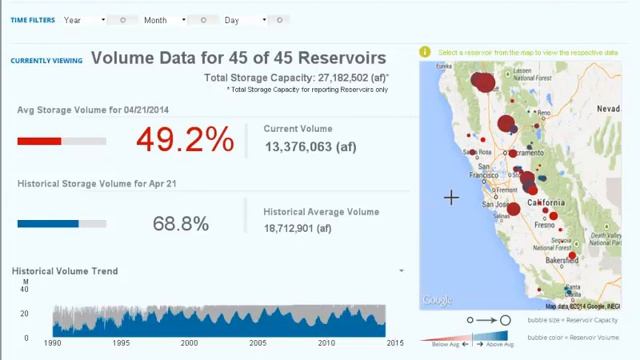Screen dimensions: 640x360
Task: Click the yellow info icon above map
Action: (425, 52)
